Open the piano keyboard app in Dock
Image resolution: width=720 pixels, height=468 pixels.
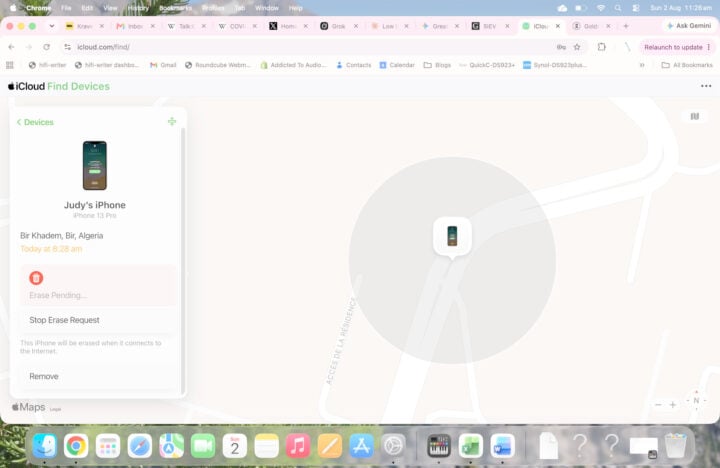tap(439, 445)
